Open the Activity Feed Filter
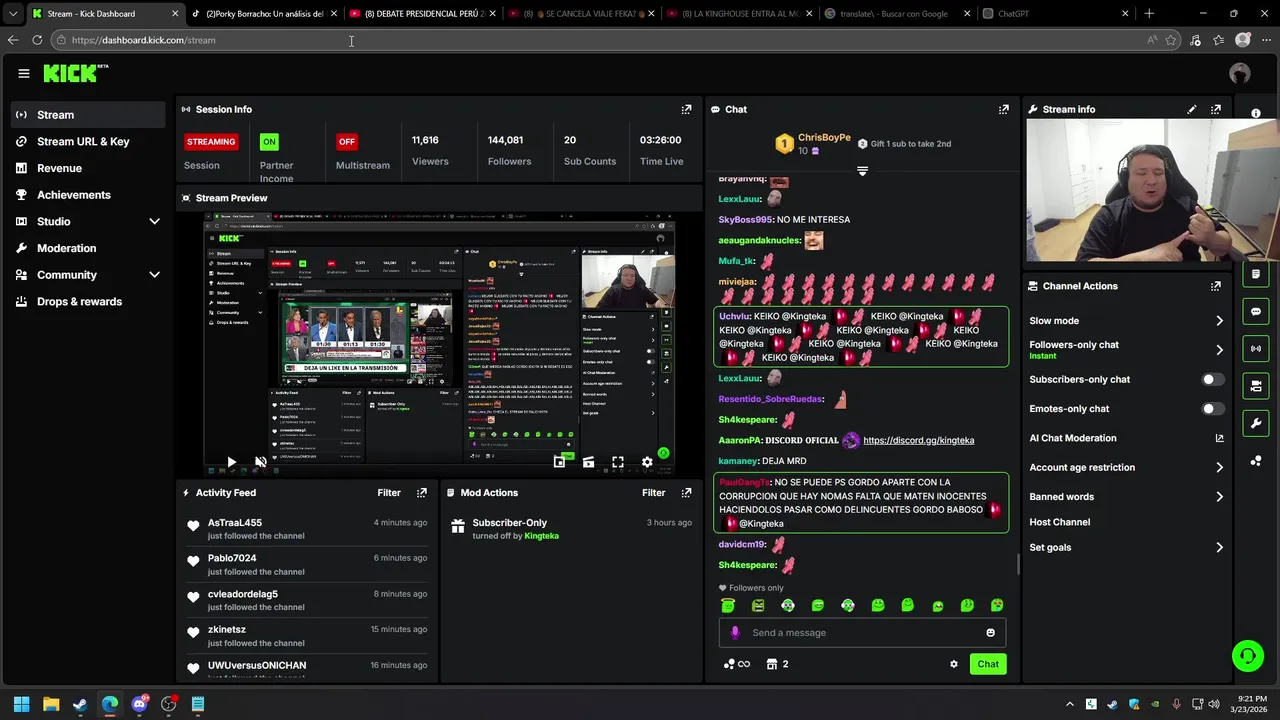 (x=389, y=493)
